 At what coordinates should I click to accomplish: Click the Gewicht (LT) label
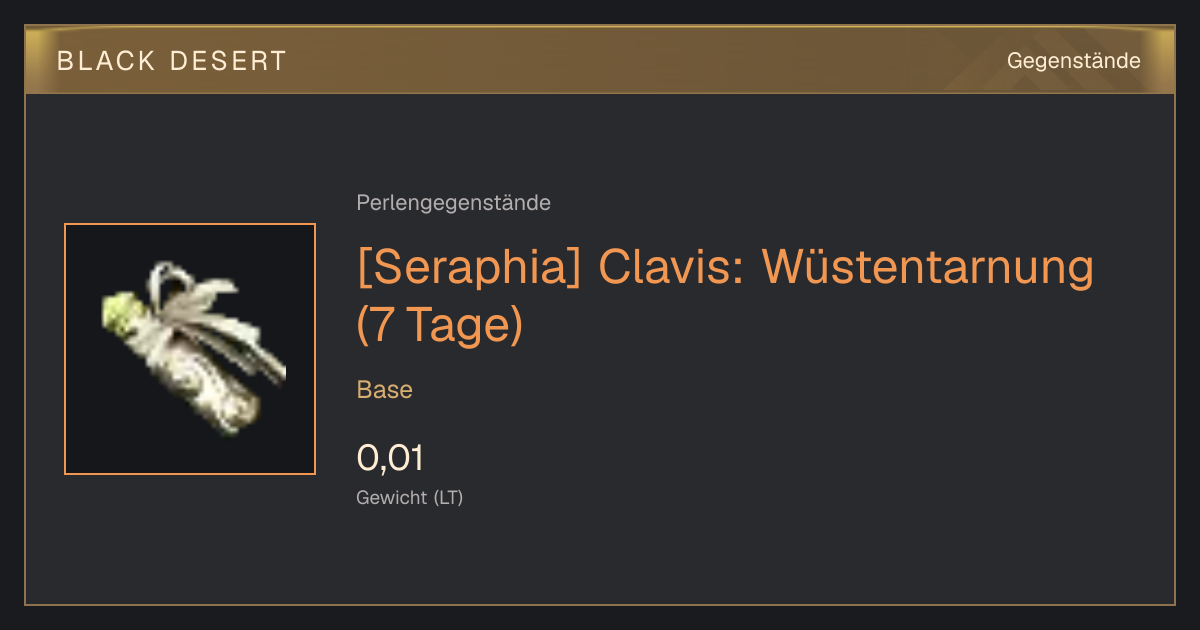[410, 497]
